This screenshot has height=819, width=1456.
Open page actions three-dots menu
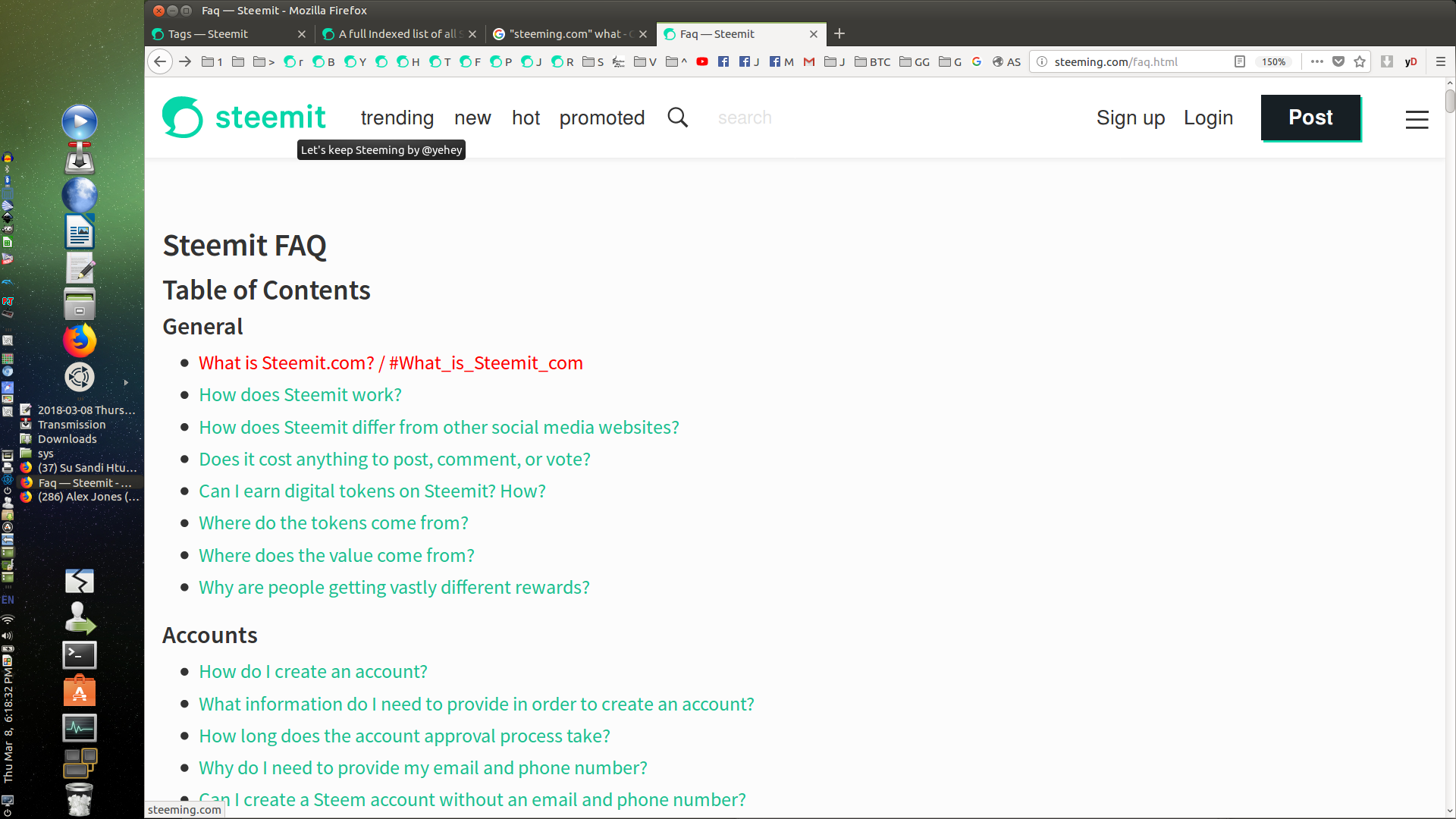[1317, 61]
